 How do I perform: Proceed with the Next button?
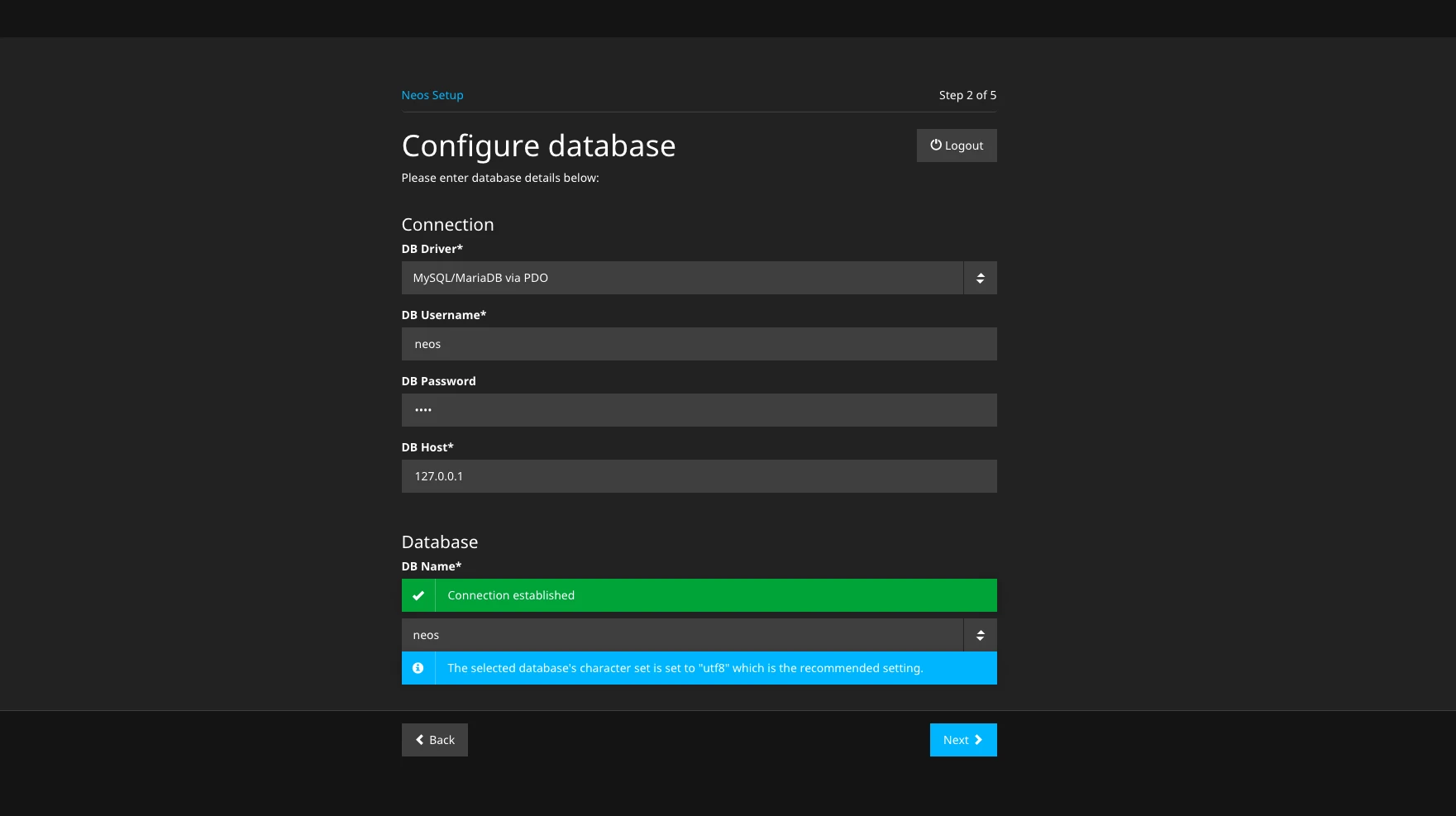coord(963,740)
